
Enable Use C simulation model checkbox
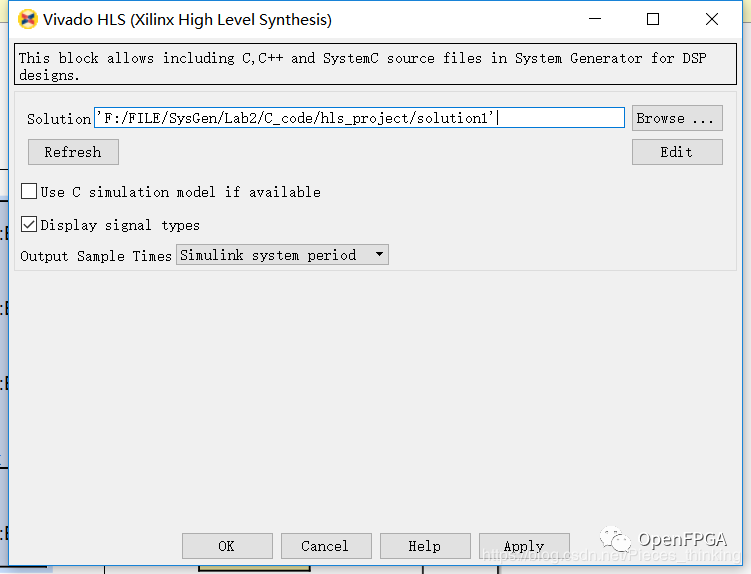[29, 191]
